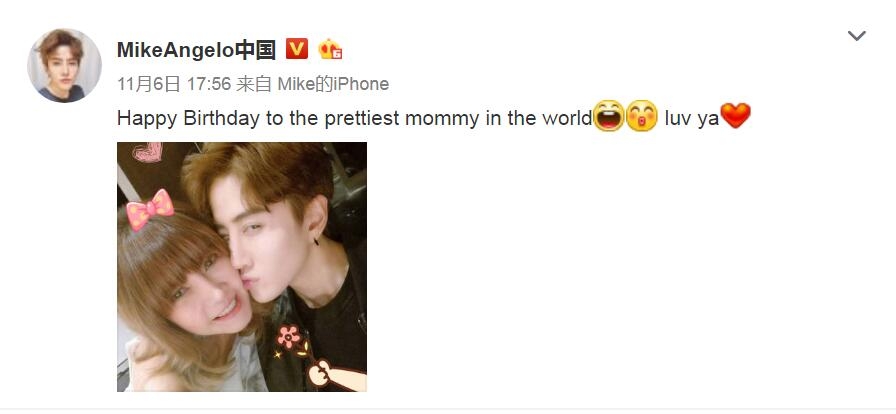Click the Happy Birthday post text
Viewport: 896px width, 414px height.
click(354, 118)
